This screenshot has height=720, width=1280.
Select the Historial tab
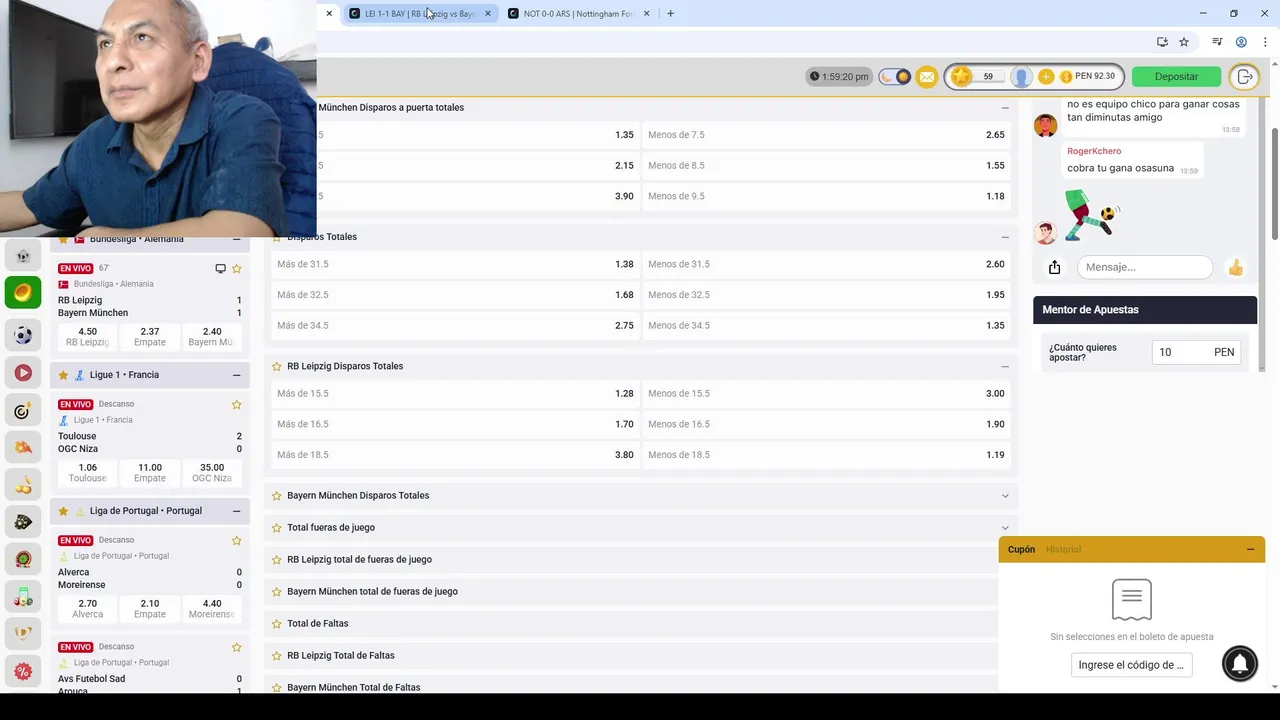click(1063, 549)
